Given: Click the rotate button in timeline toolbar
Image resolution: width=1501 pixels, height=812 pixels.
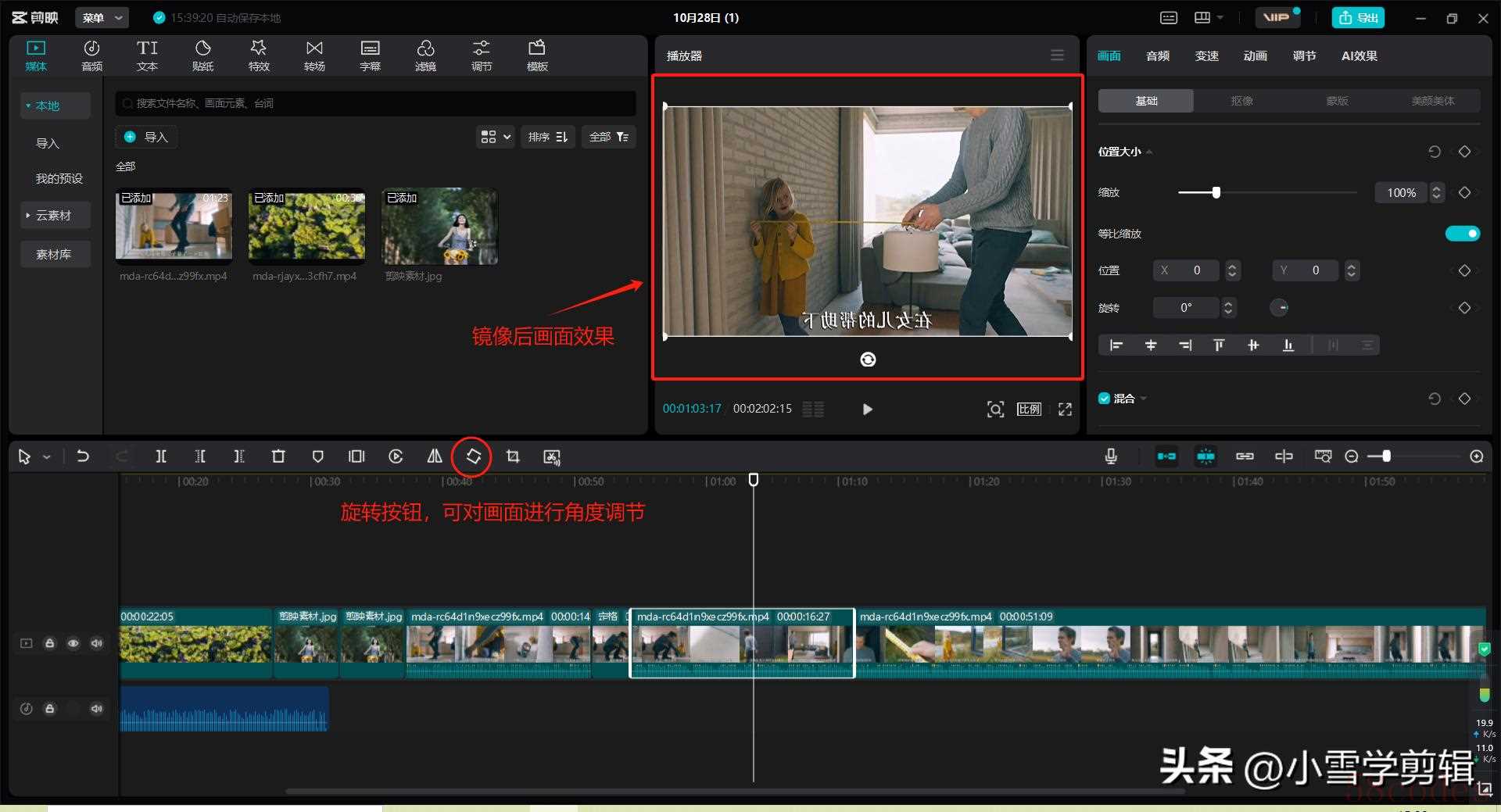Looking at the screenshot, I should pyautogui.click(x=474, y=456).
